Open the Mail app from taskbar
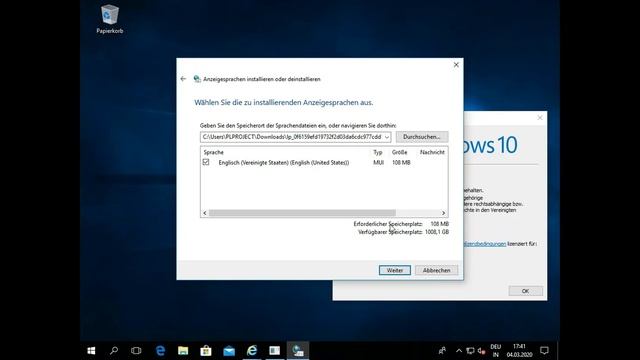 point(229,351)
